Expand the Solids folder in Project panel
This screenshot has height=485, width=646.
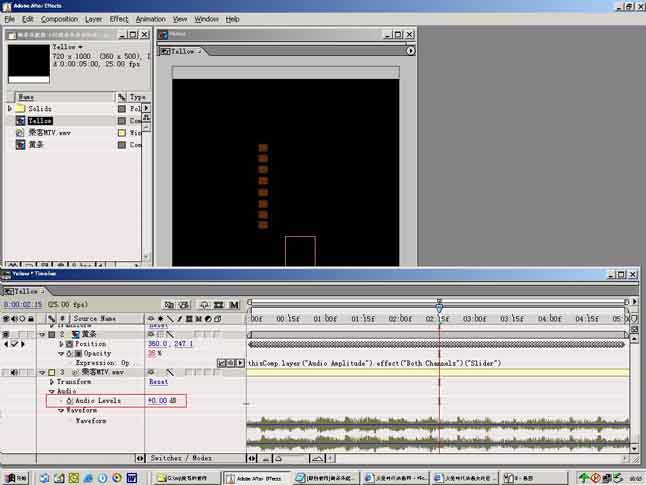10,108
